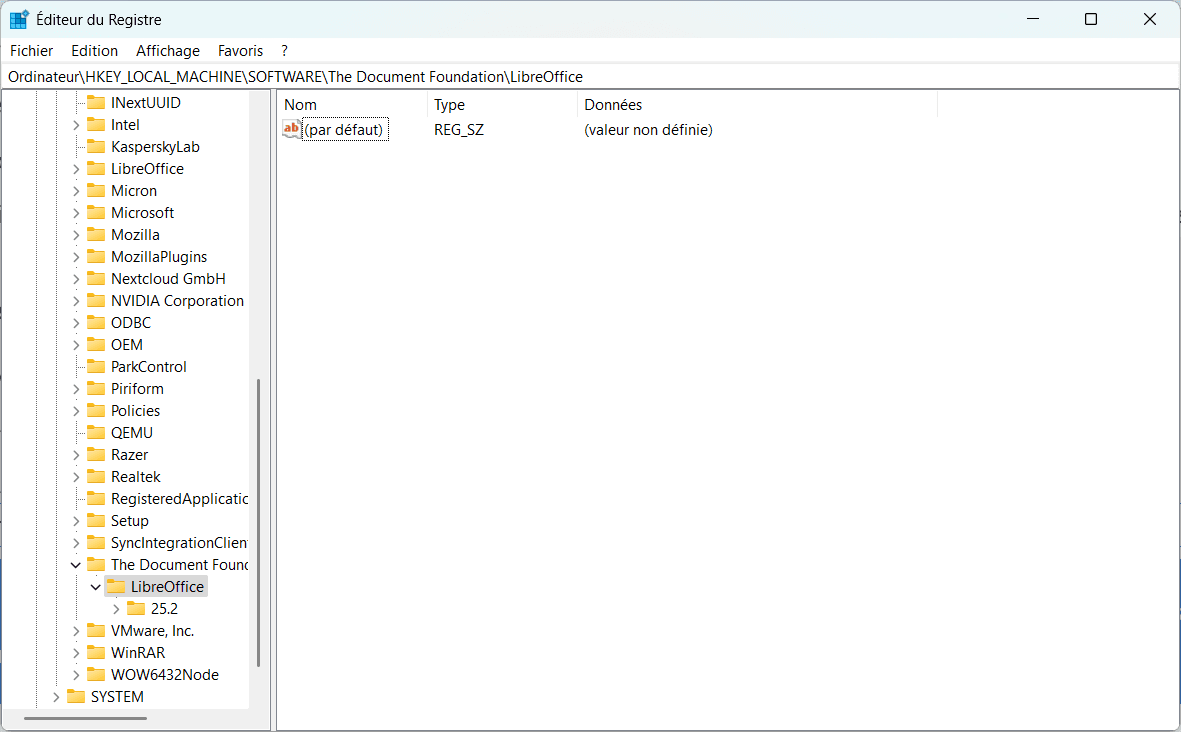Open the Fichier menu
The image size is (1181, 732).
click(32, 50)
